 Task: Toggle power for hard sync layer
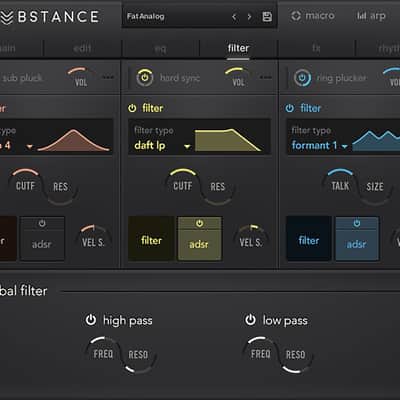click(x=145, y=77)
